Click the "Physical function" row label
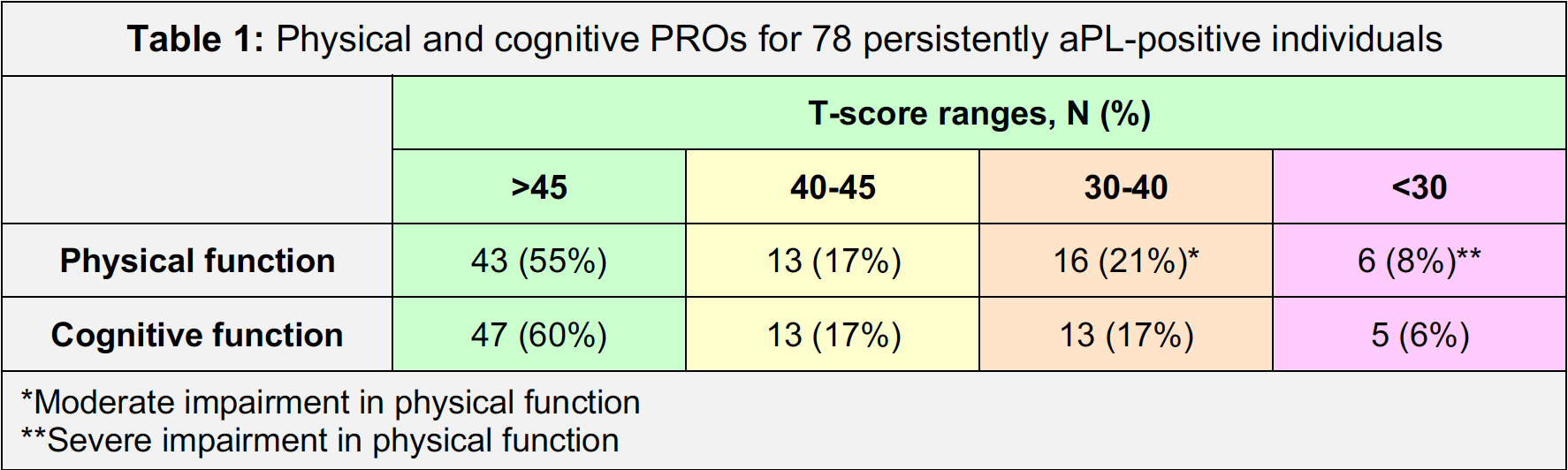Viewport: 1568px width, 470px height. pyautogui.click(x=197, y=261)
